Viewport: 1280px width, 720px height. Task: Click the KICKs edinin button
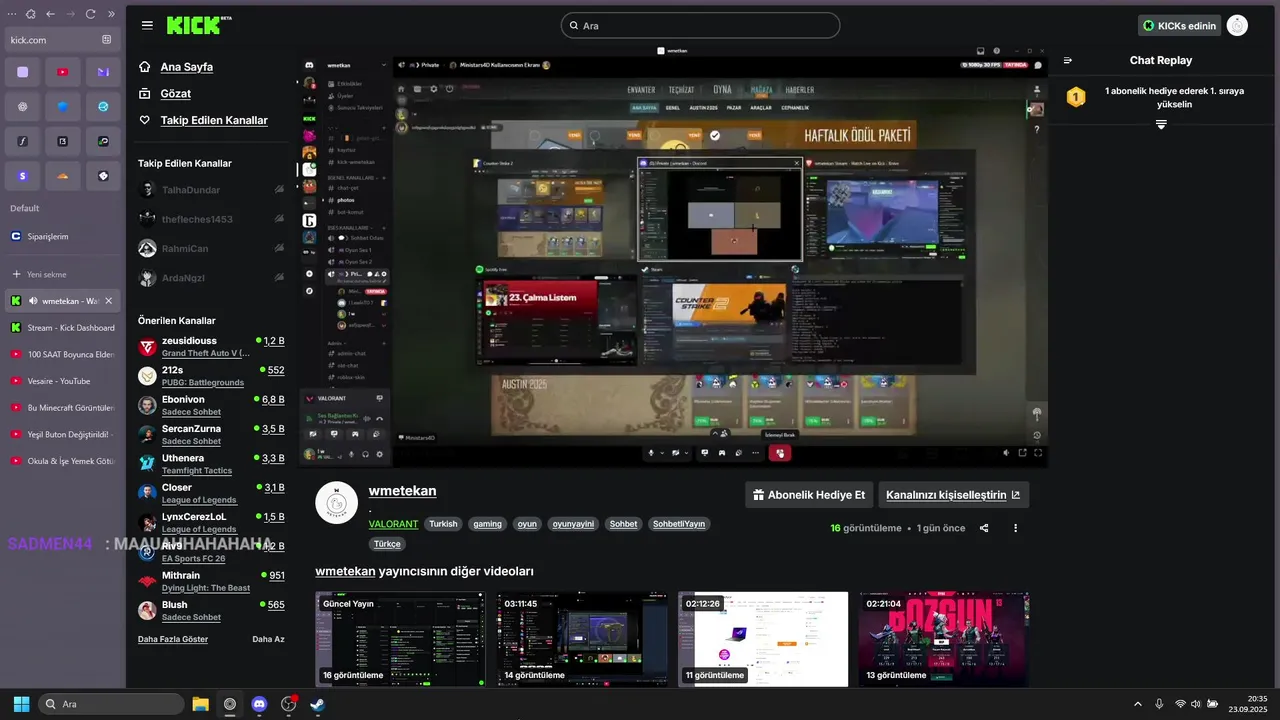[x=1180, y=25]
